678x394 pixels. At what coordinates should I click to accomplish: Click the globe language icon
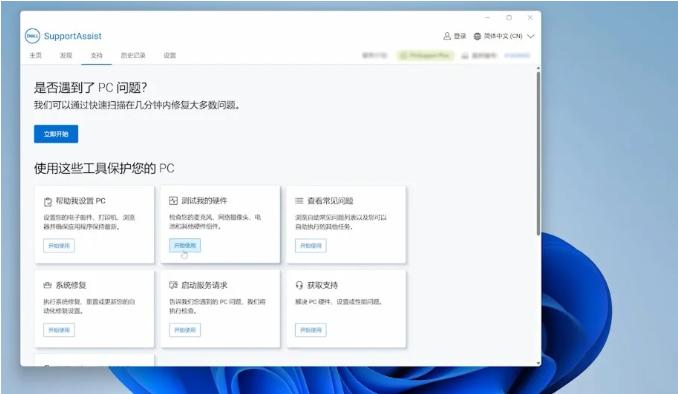pos(477,36)
